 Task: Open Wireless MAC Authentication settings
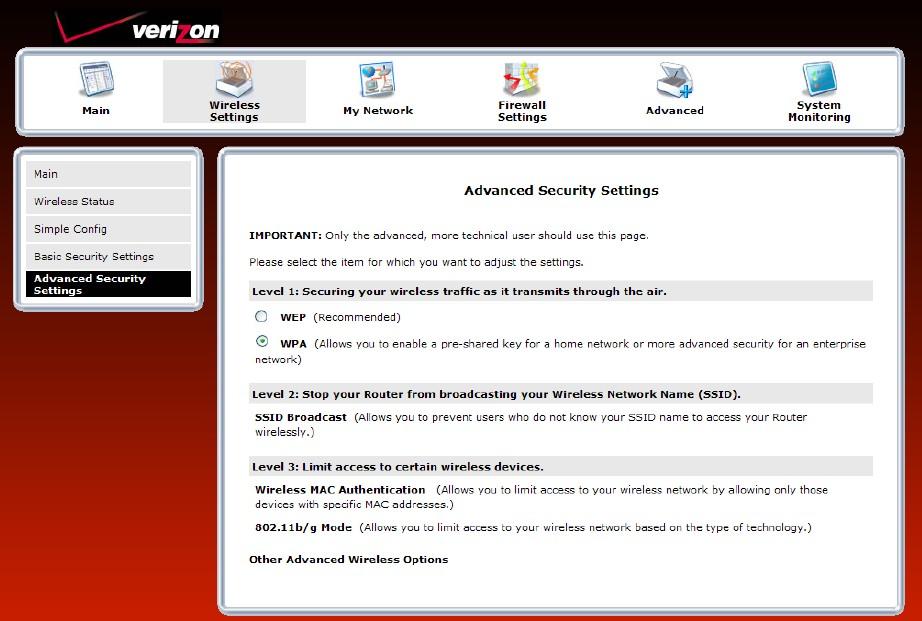[344, 490]
